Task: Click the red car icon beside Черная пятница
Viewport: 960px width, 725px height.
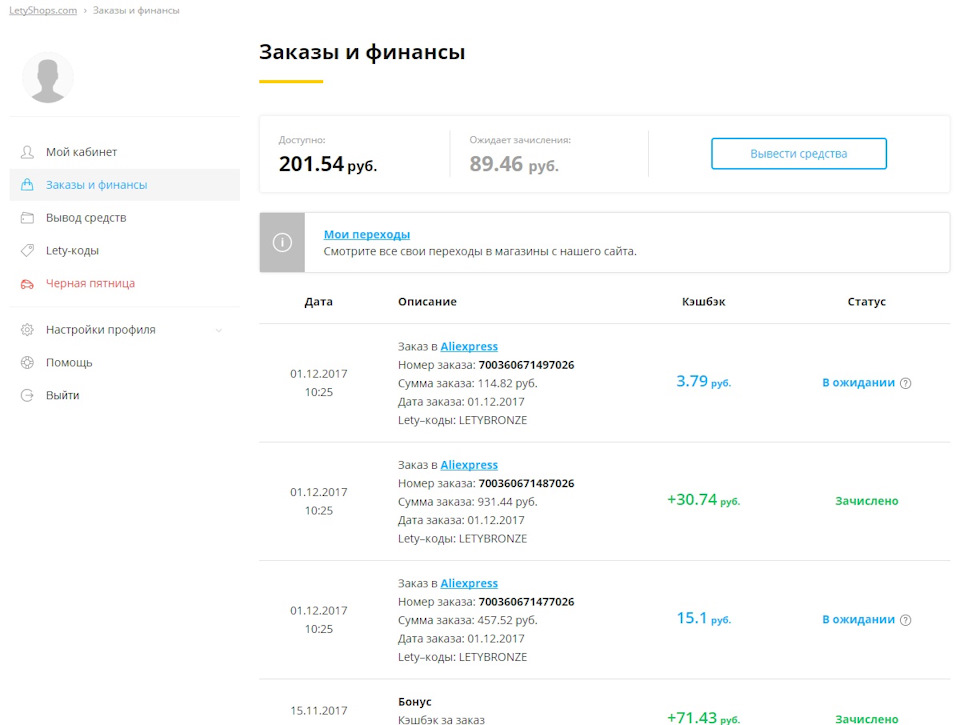Action: click(x=27, y=284)
